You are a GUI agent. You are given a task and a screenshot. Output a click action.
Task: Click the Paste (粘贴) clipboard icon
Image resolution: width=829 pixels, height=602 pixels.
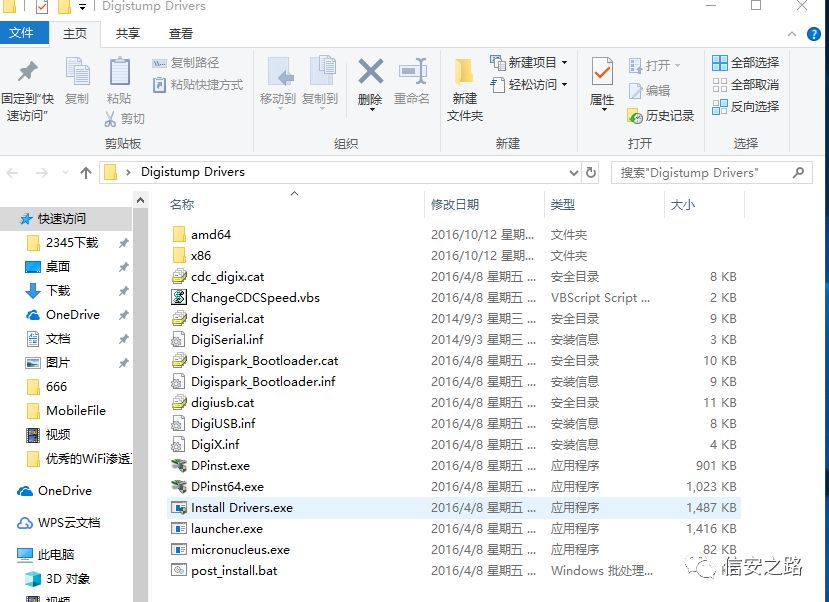click(119, 71)
